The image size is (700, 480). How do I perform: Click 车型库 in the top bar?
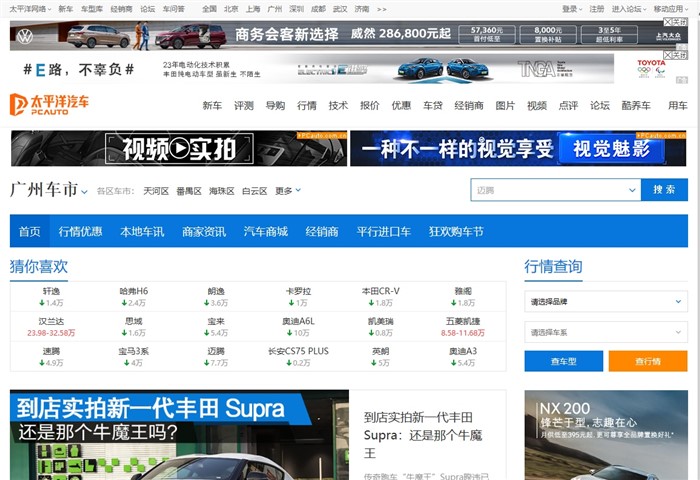pos(92,9)
